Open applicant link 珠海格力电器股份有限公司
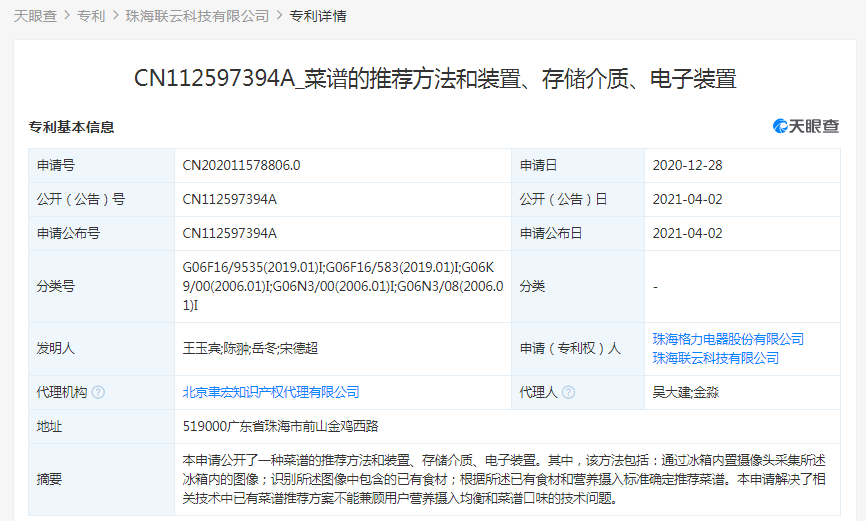The width and height of the screenshot is (866, 521). click(x=728, y=339)
